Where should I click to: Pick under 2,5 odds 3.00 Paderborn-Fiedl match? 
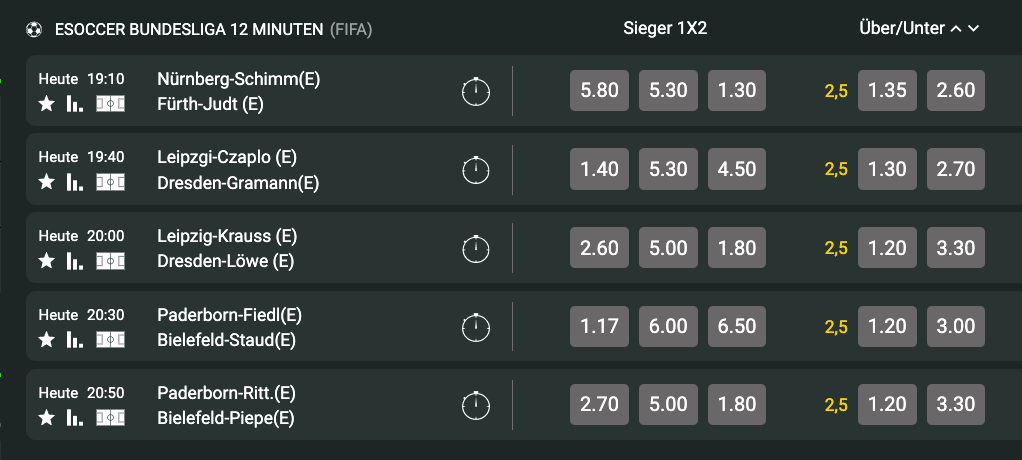[x=956, y=326]
